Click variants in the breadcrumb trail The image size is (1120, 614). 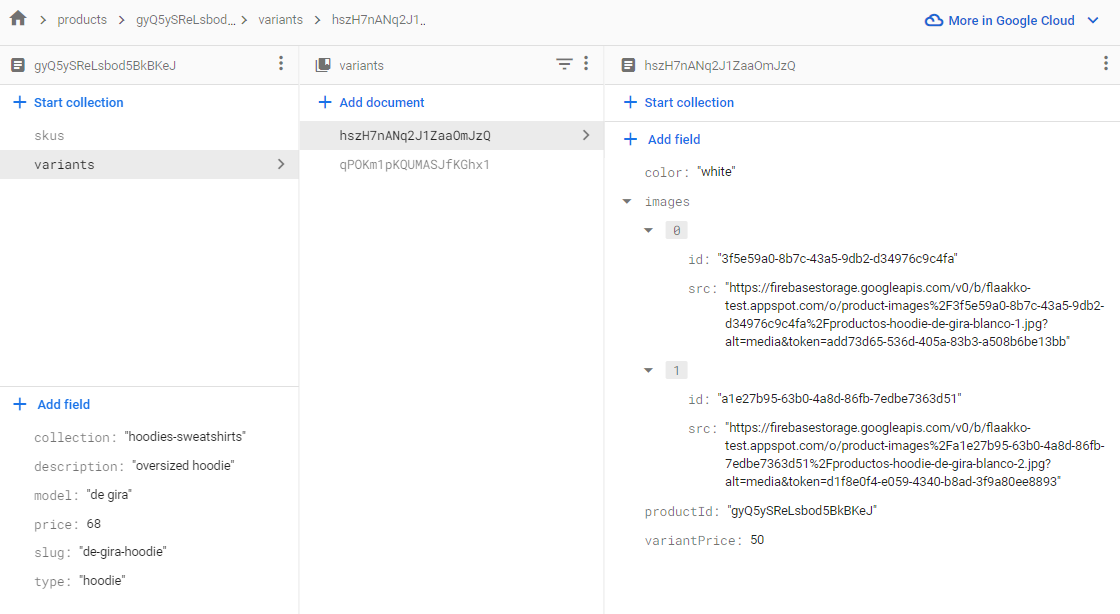(x=281, y=19)
